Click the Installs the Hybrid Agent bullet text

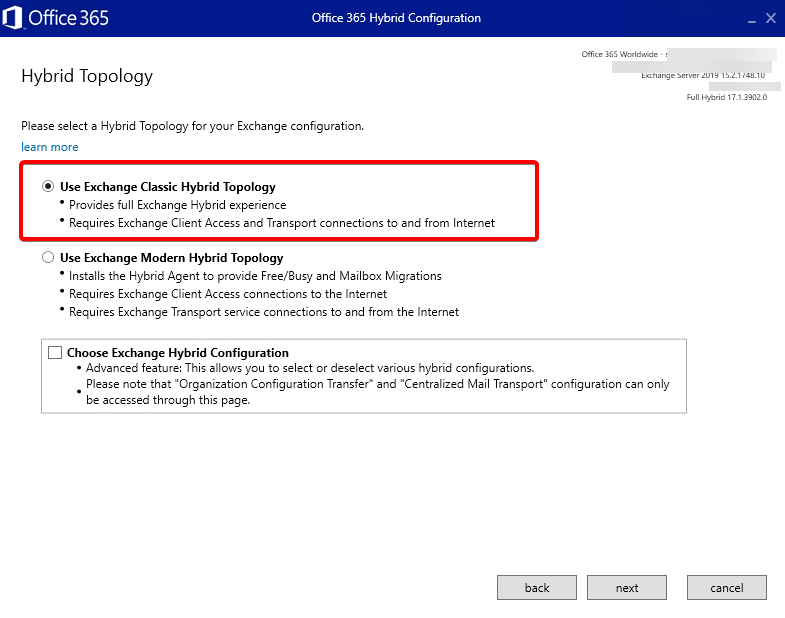pos(255,276)
